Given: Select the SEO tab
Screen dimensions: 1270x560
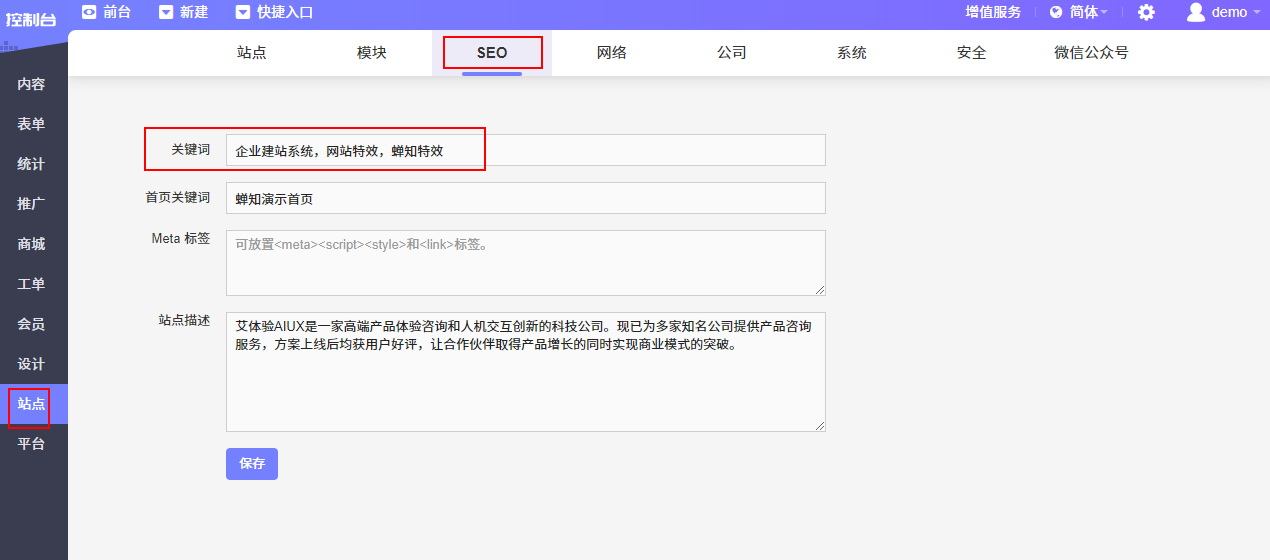Looking at the screenshot, I should tap(492, 53).
